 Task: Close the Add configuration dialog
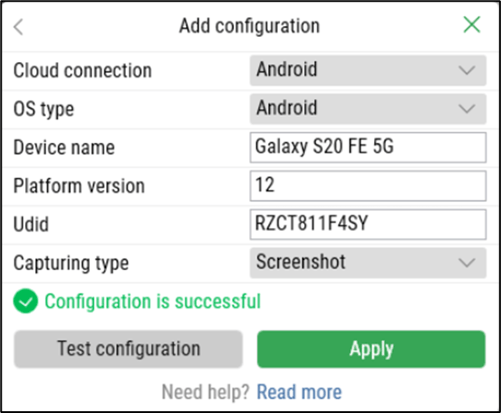(472, 25)
